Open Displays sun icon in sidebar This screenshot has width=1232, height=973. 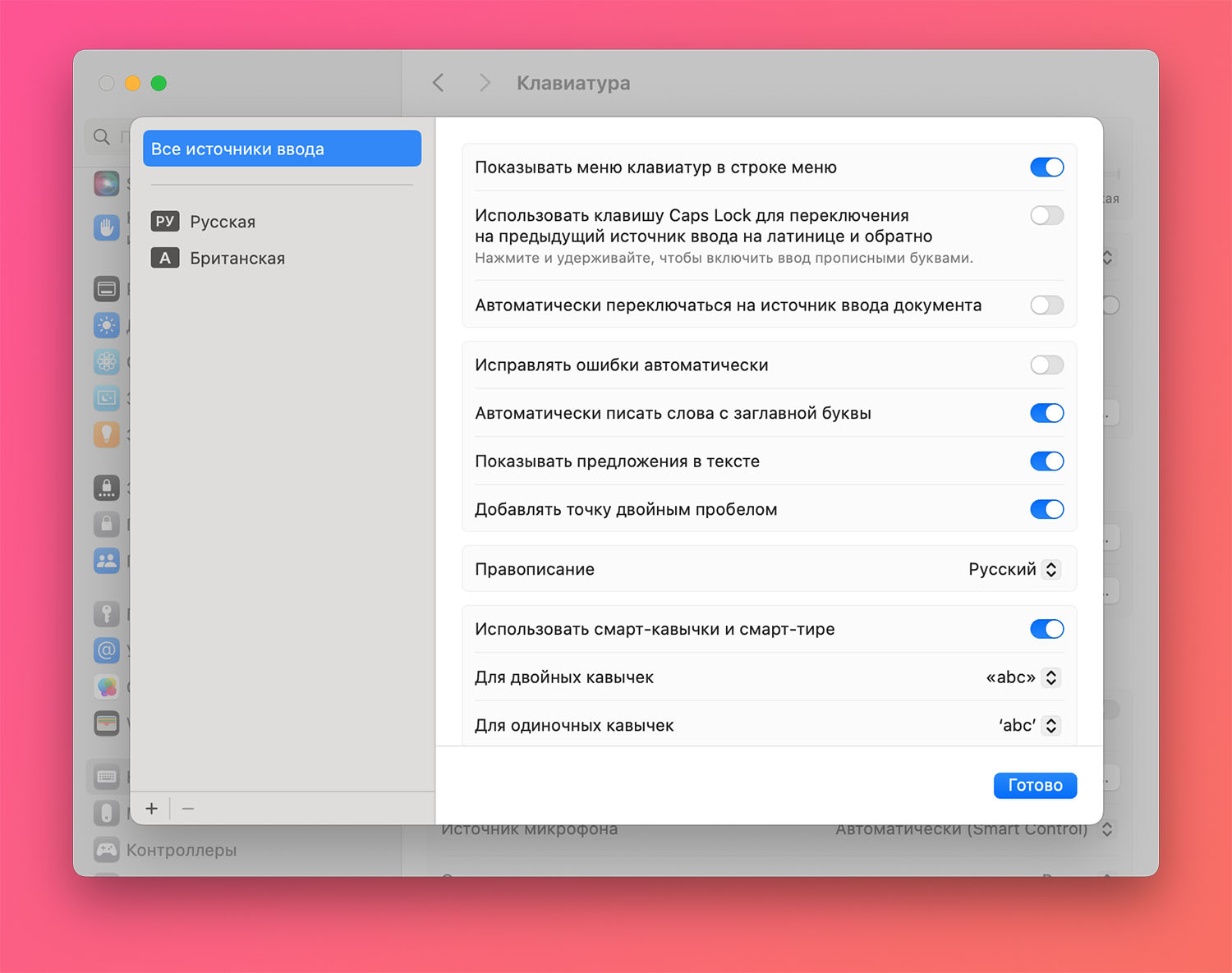(x=106, y=325)
